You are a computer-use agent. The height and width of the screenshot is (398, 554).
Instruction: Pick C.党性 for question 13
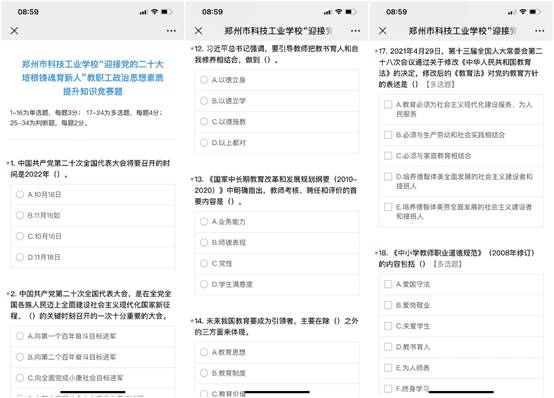[277, 263]
